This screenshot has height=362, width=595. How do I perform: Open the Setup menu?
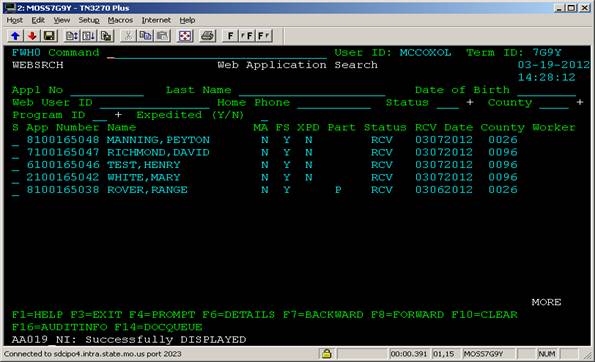coord(89,20)
